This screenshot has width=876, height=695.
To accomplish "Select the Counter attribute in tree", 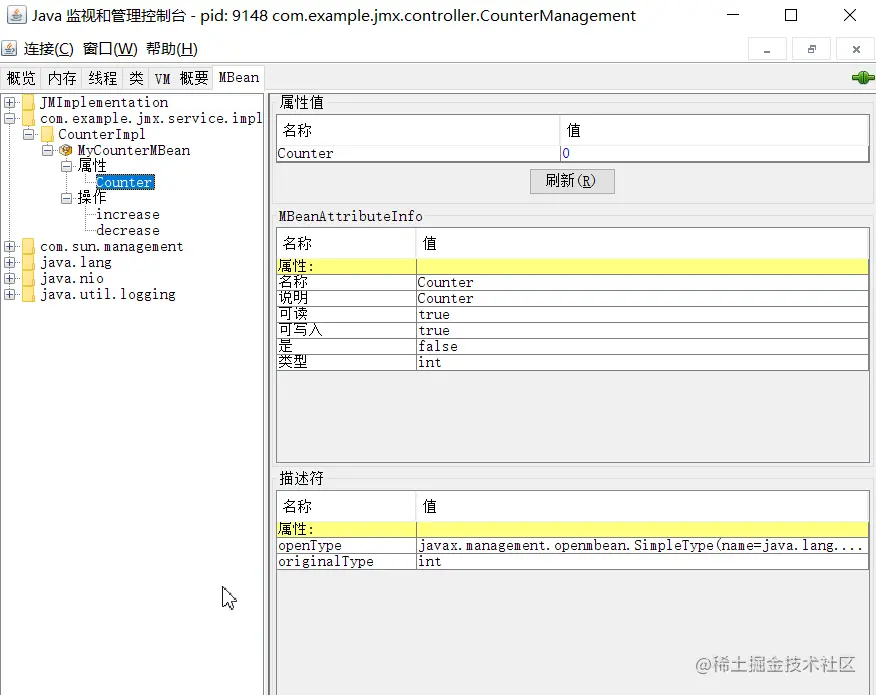I will [125, 182].
